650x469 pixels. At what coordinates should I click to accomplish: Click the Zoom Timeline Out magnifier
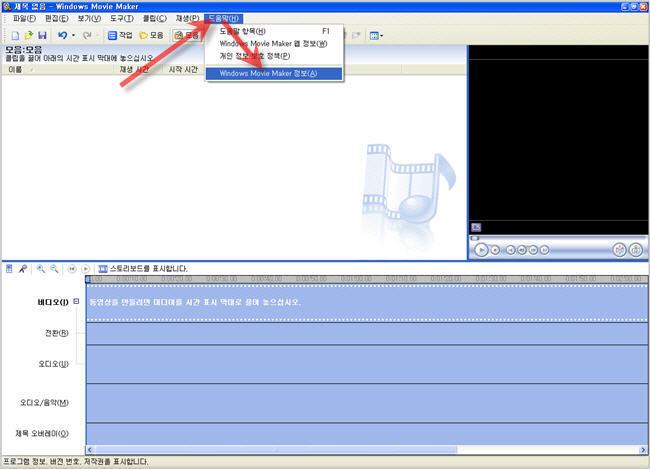[x=54, y=269]
